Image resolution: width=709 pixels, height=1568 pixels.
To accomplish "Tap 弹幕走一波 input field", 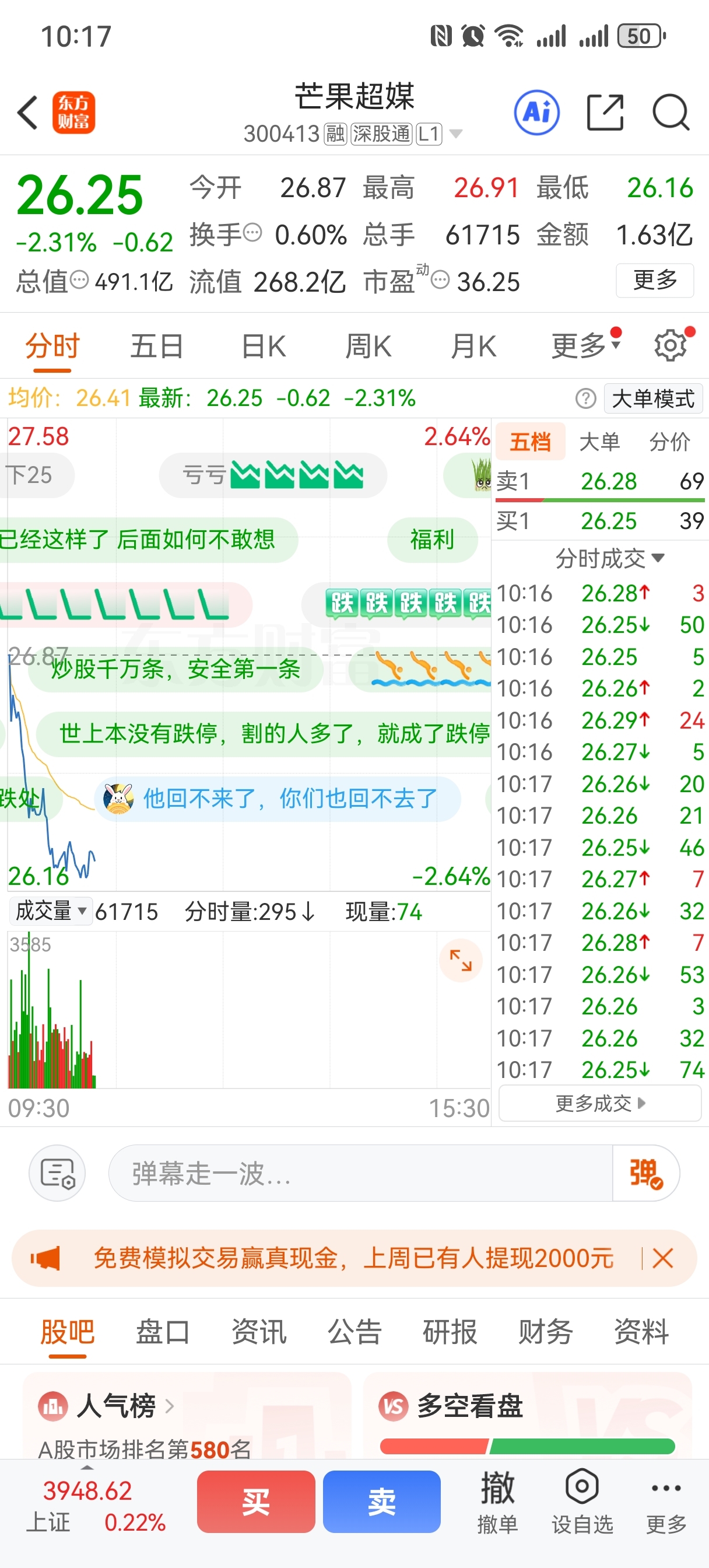I will pos(360,1173).
